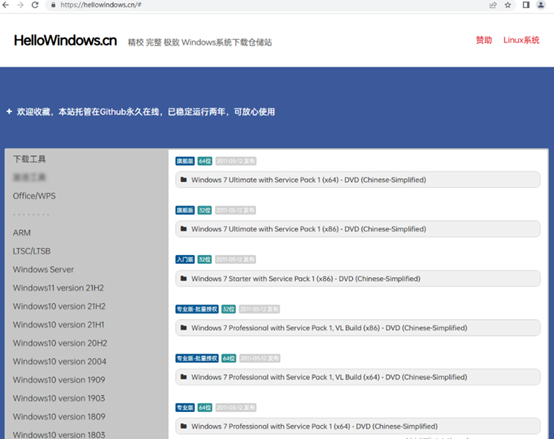Click 64位 tag above Ultimate (x64) entry
This screenshot has height=439, width=554.
click(x=205, y=161)
